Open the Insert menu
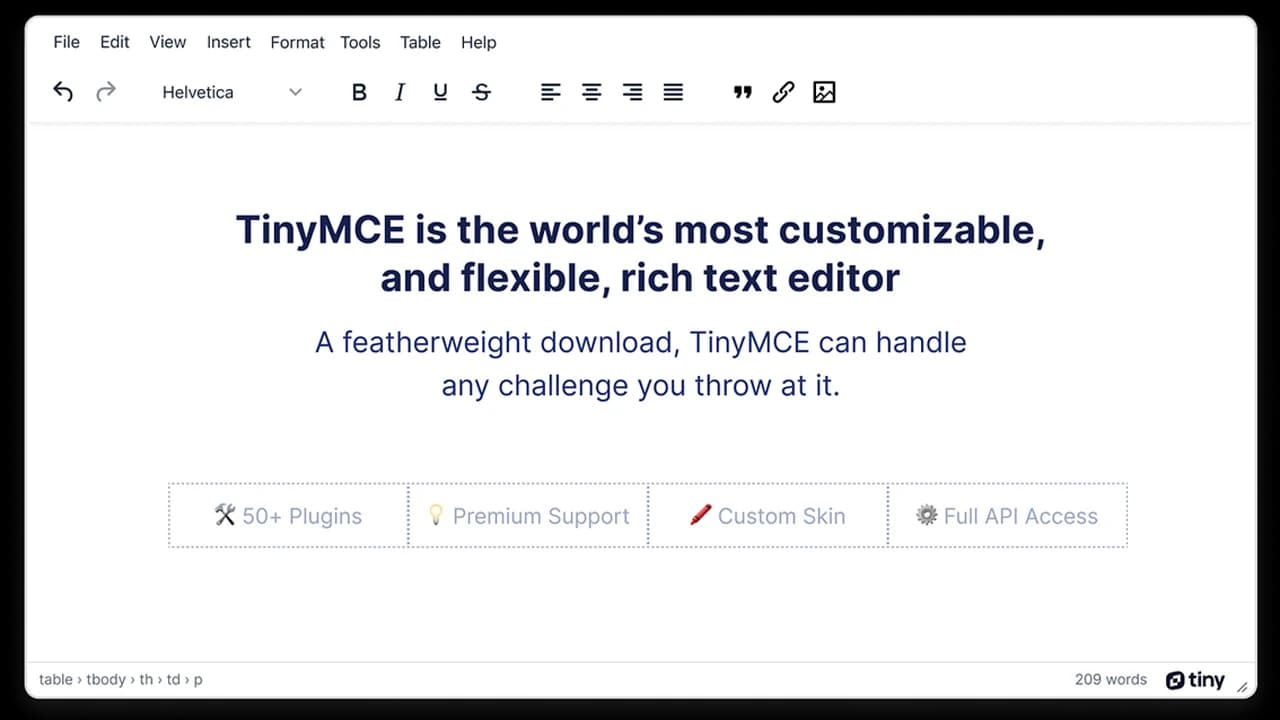 pos(229,42)
